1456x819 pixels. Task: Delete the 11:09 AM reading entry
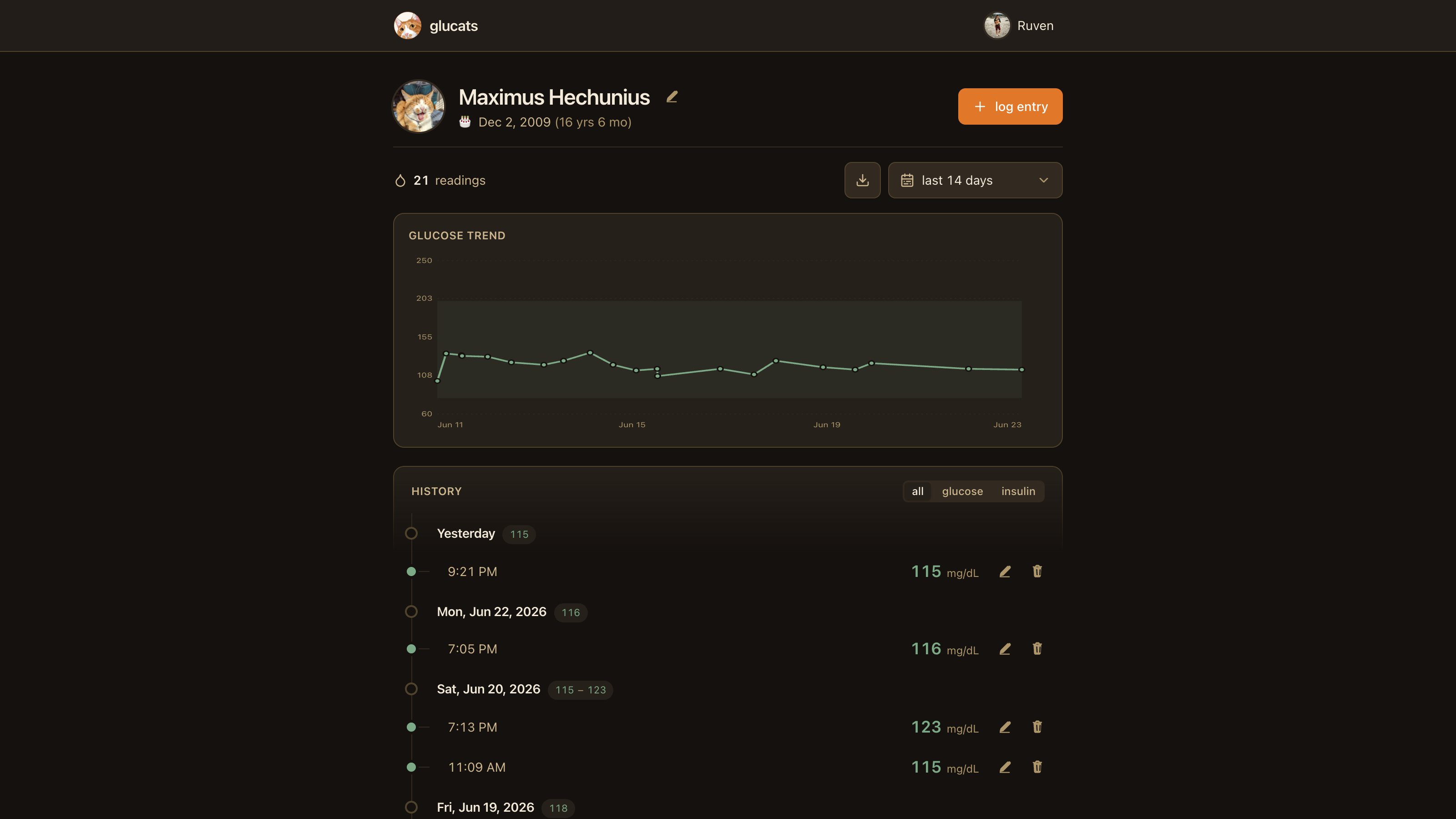click(x=1036, y=767)
